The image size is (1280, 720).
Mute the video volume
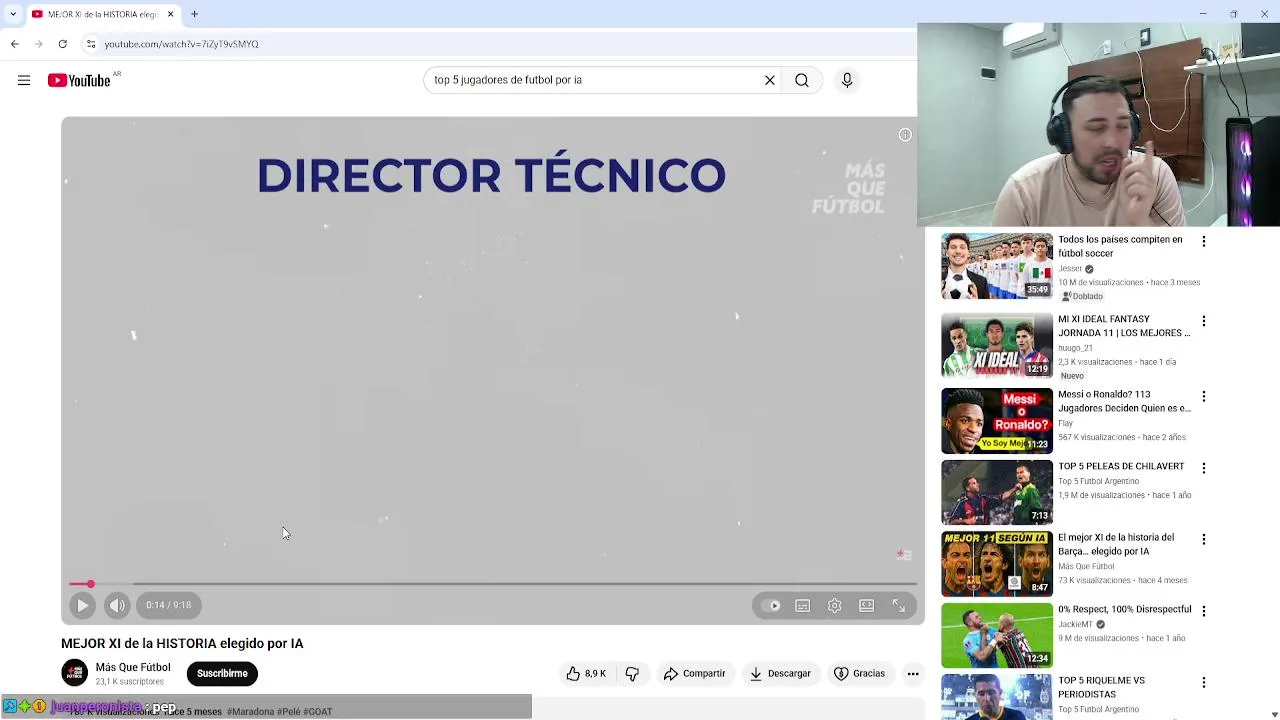tap(117, 605)
